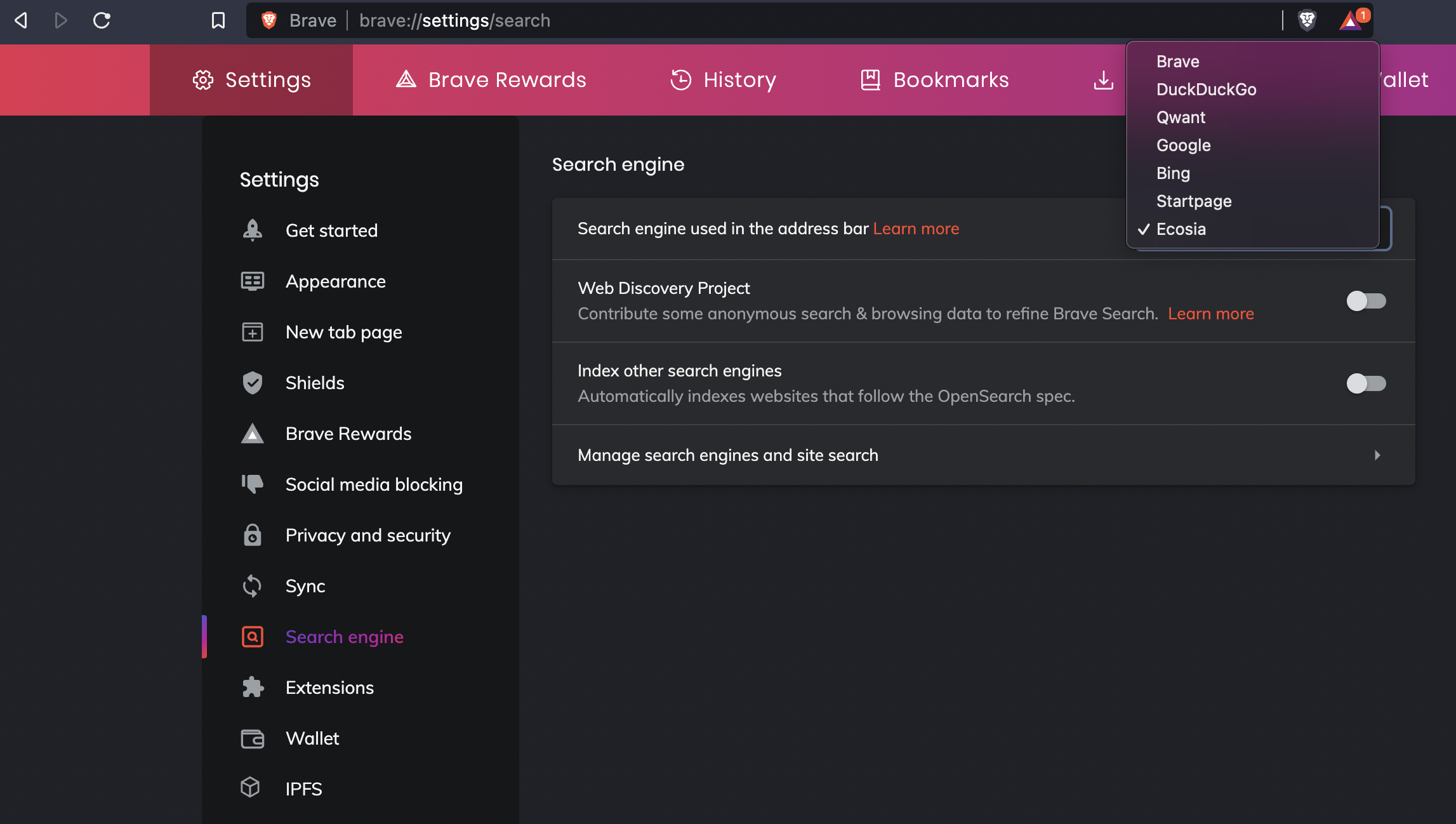Screen dimensions: 1456x824
Task: Click the Shields icon in sidebar
Action: coord(253,383)
